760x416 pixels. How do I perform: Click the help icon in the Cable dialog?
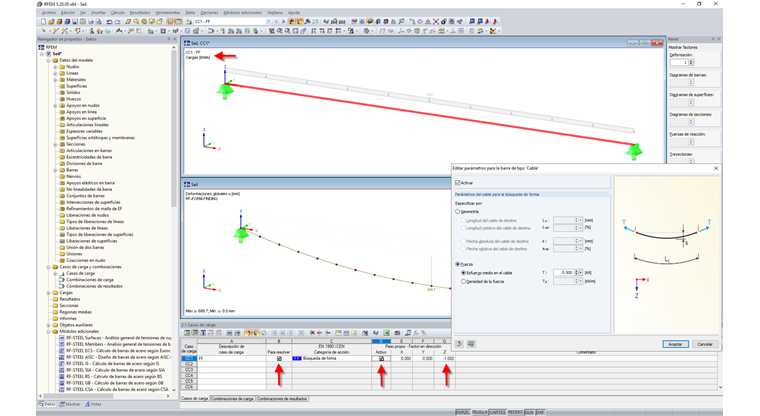(459, 344)
